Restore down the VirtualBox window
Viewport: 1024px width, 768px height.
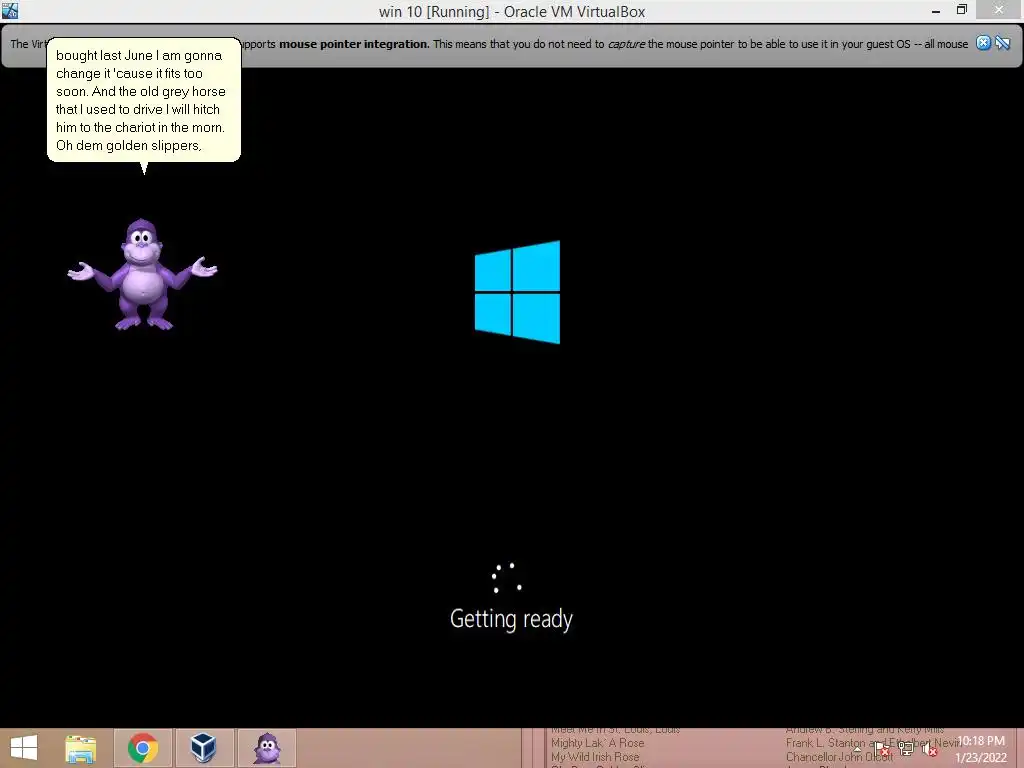point(961,10)
